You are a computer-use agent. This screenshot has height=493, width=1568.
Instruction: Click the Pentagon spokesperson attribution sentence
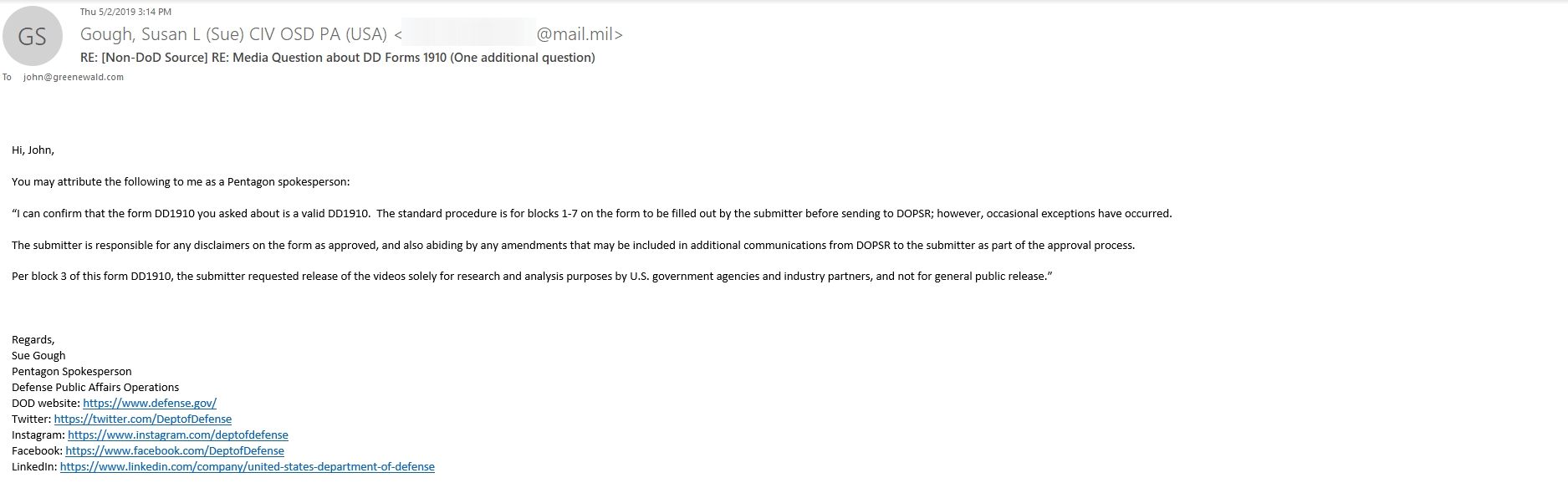click(x=181, y=181)
